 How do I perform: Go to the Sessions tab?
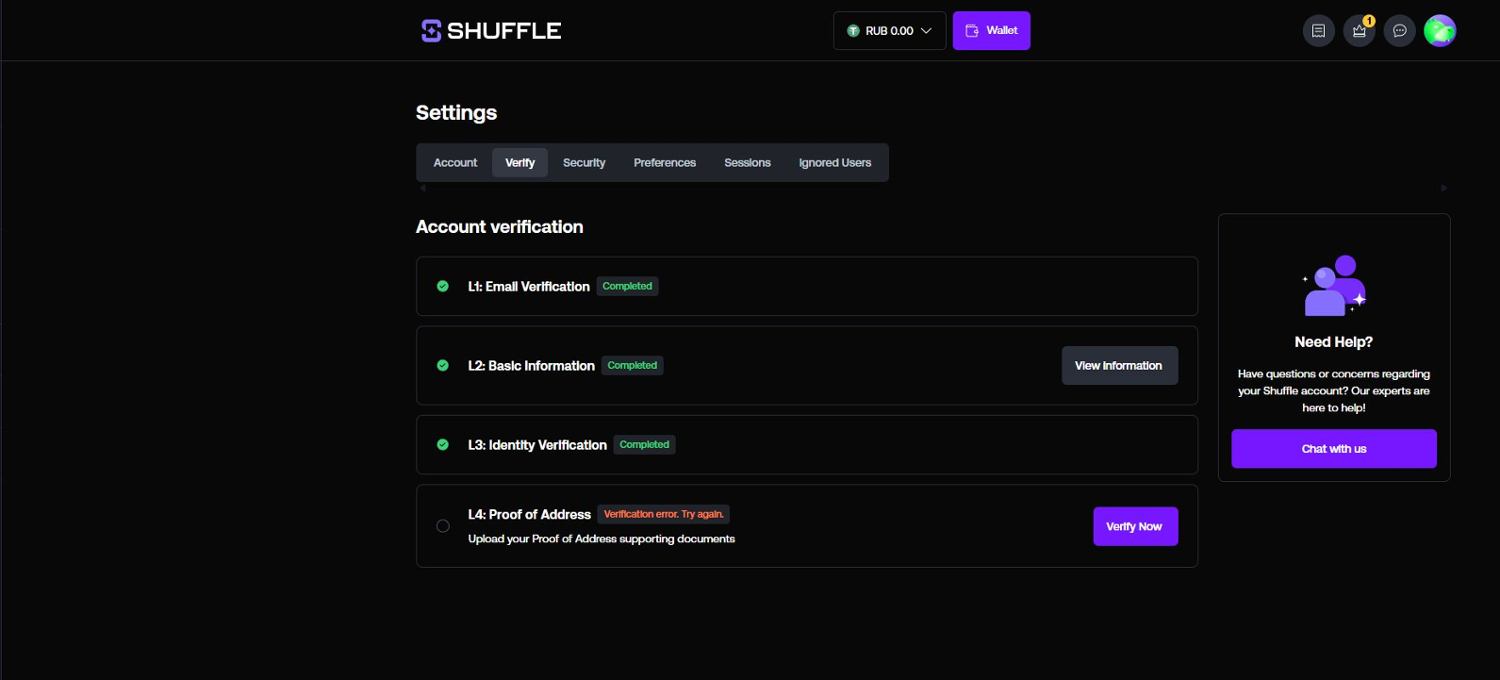click(747, 163)
